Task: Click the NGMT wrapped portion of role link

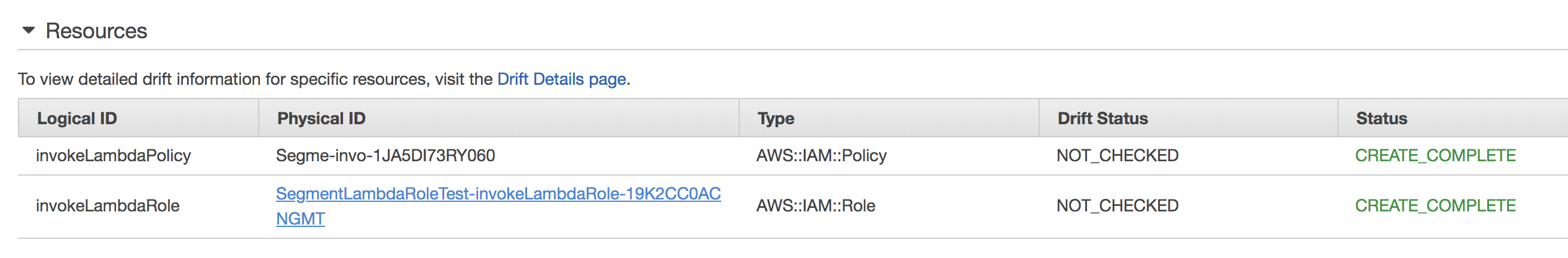Action: [300, 219]
